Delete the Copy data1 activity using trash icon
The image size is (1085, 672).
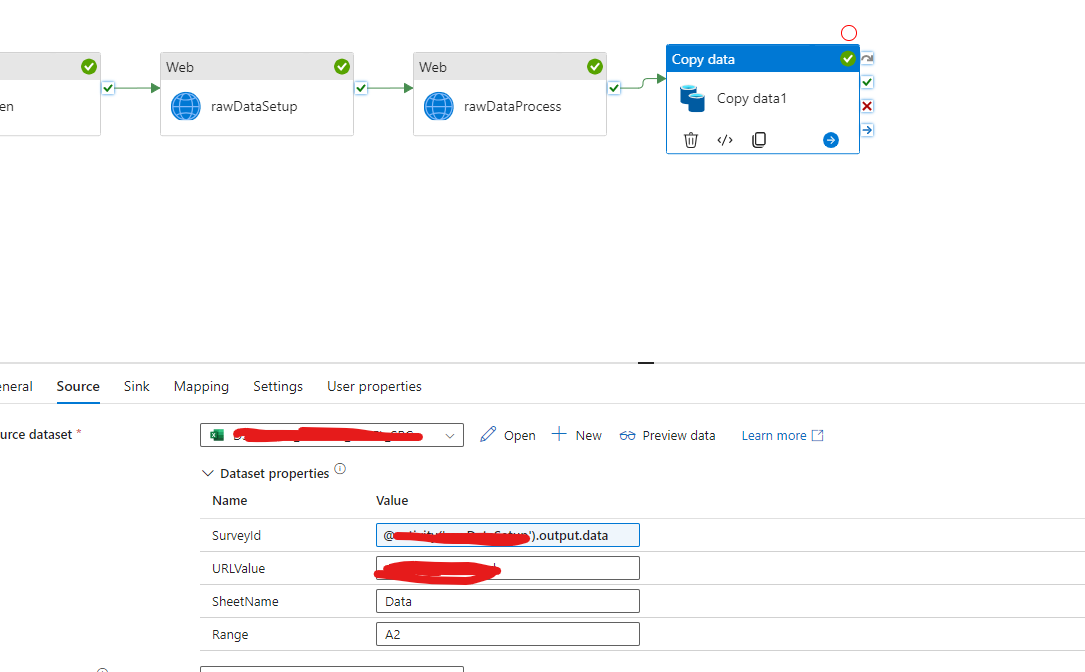coord(690,139)
